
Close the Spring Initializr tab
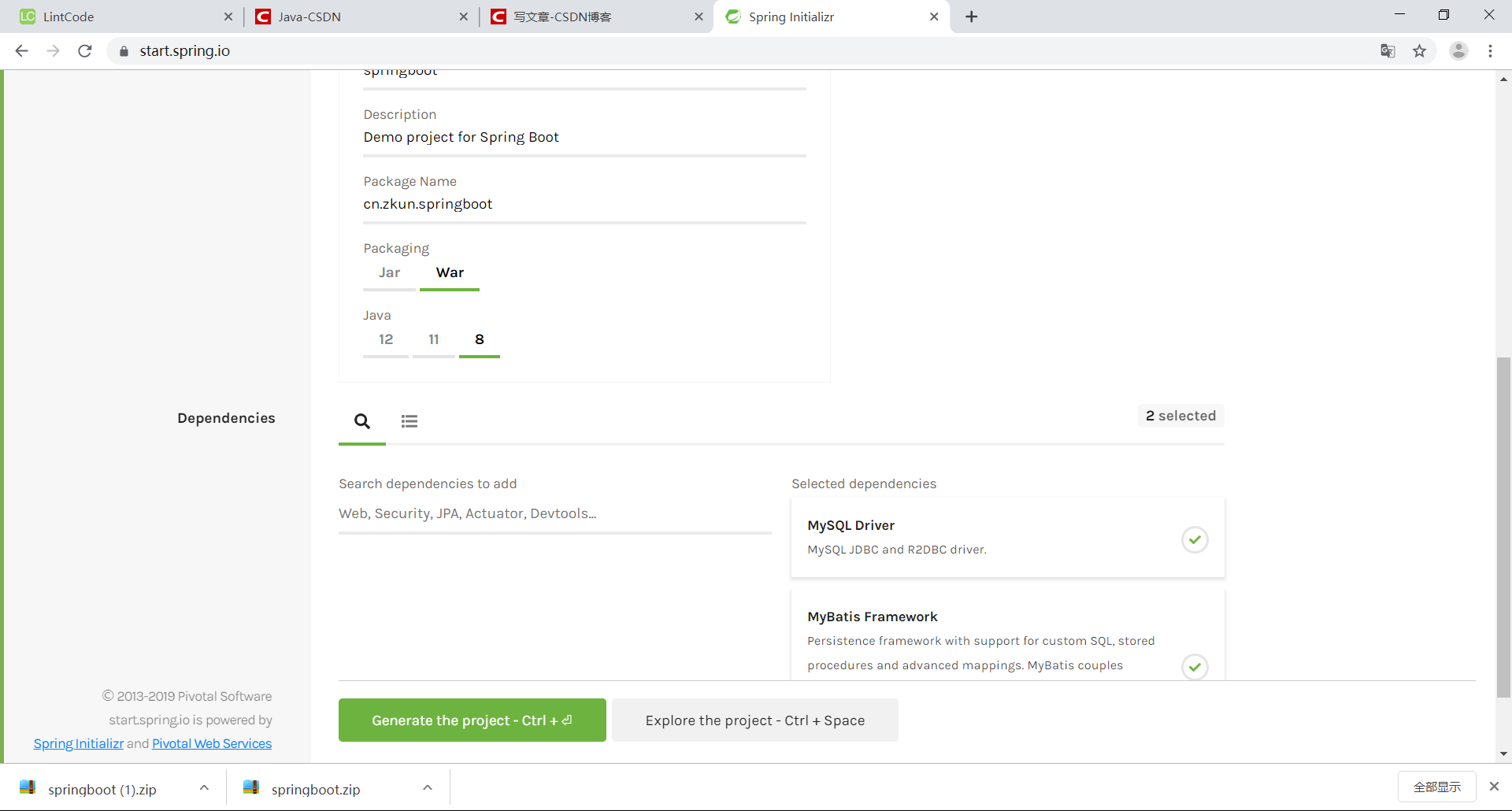(x=934, y=17)
